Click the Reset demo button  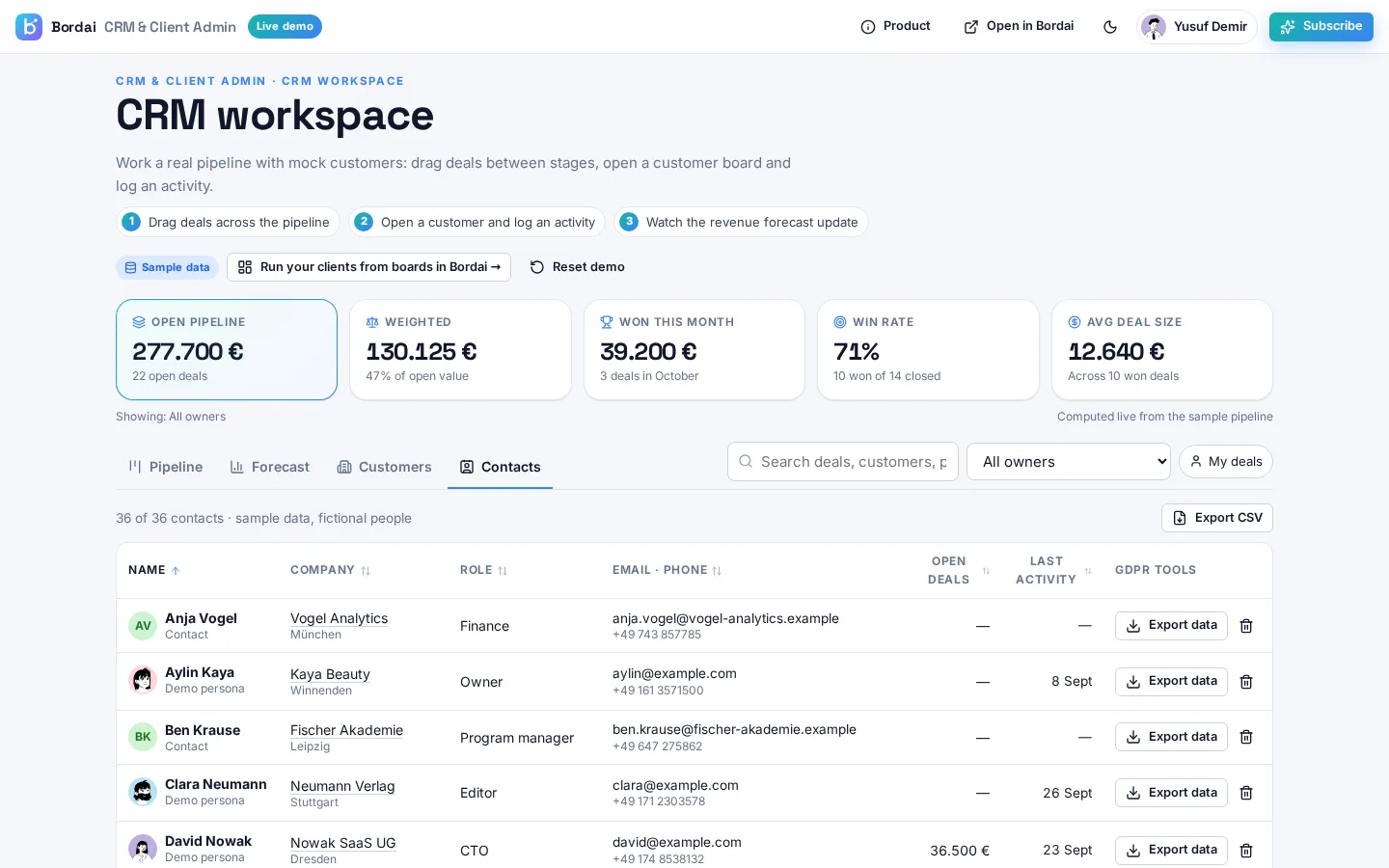coord(577,267)
